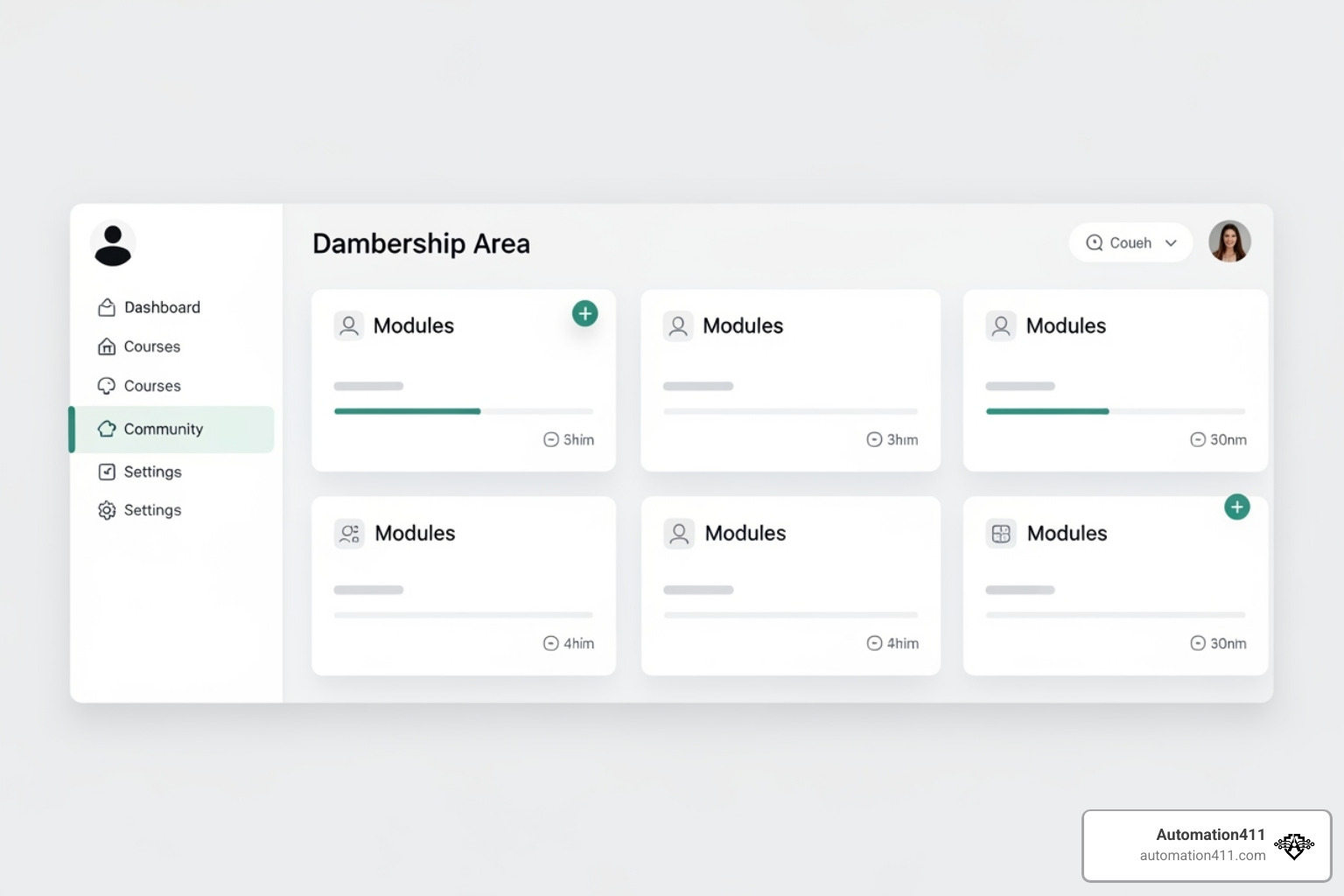Viewport: 1344px width, 896px height.
Task: Click the black user avatar icon in sidebar
Action: tap(113, 244)
